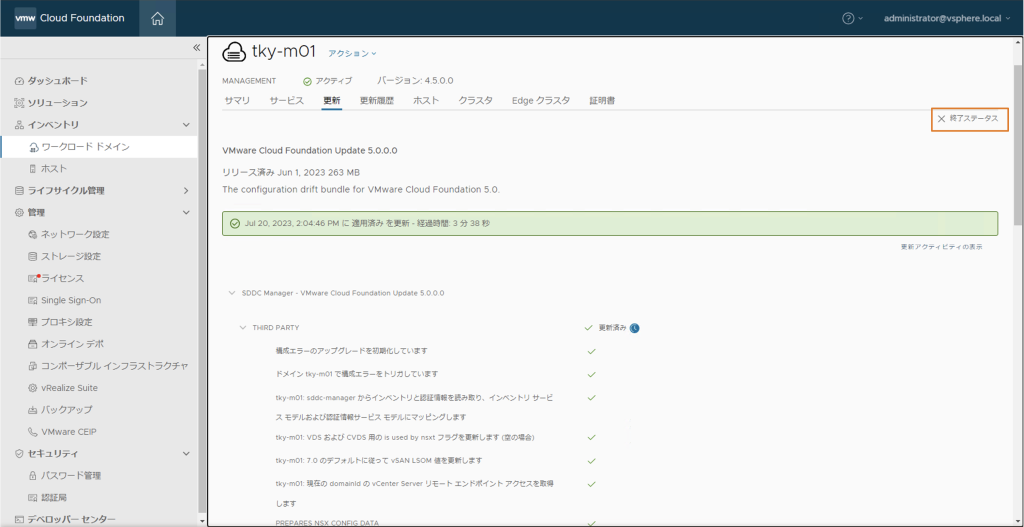The image size is (1024, 527).
Task: Click the パスワード管理 lock icon
Action: [x=33, y=475]
